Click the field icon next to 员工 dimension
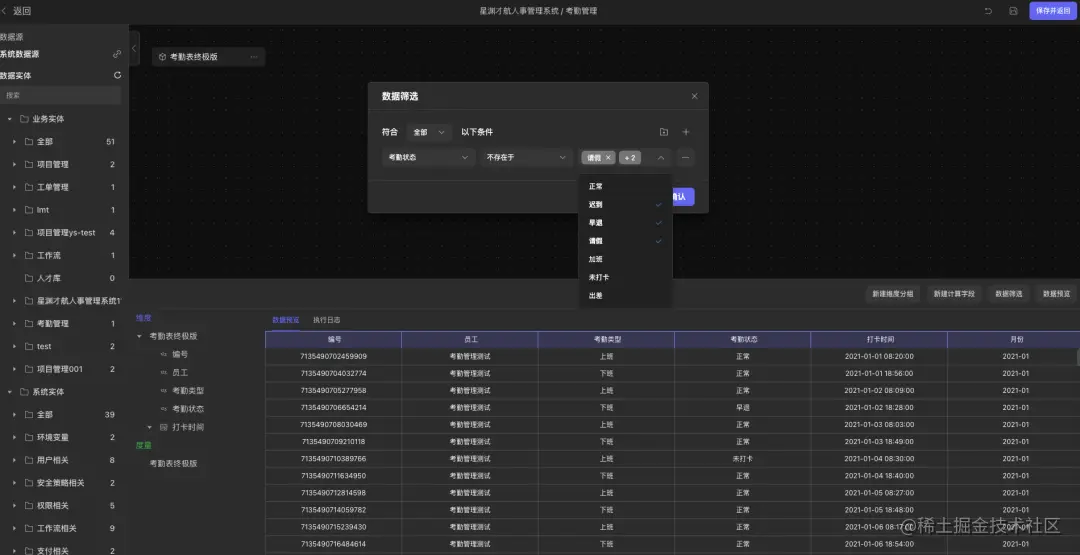The width and height of the screenshot is (1080, 555). [x=163, y=373]
